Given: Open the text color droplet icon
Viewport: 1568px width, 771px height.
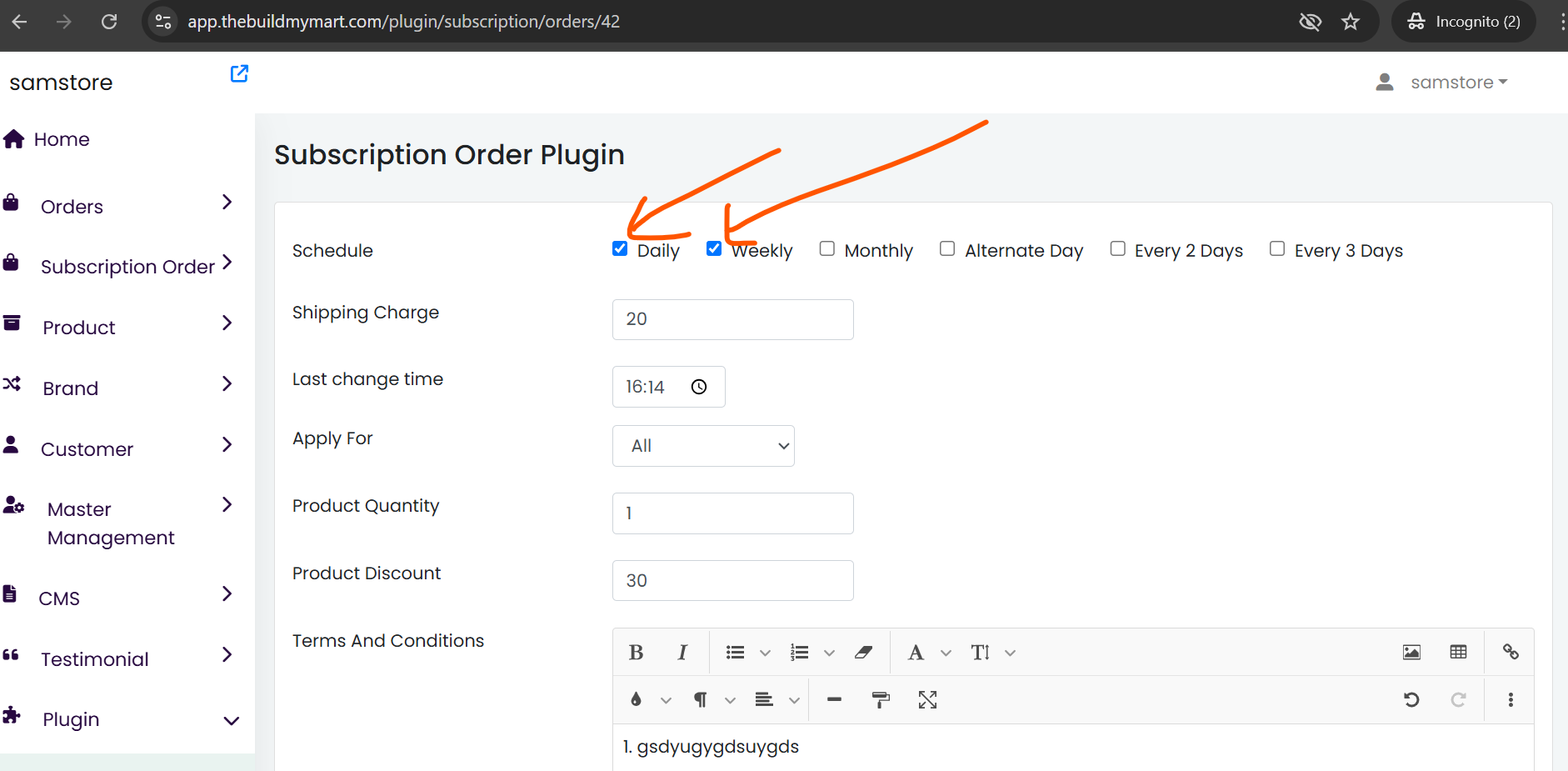Looking at the screenshot, I should 636,700.
